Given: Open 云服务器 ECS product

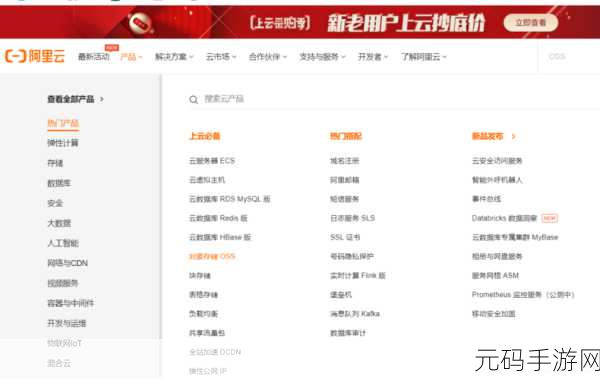Looking at the screenshot, I should (x=212, y=161).
